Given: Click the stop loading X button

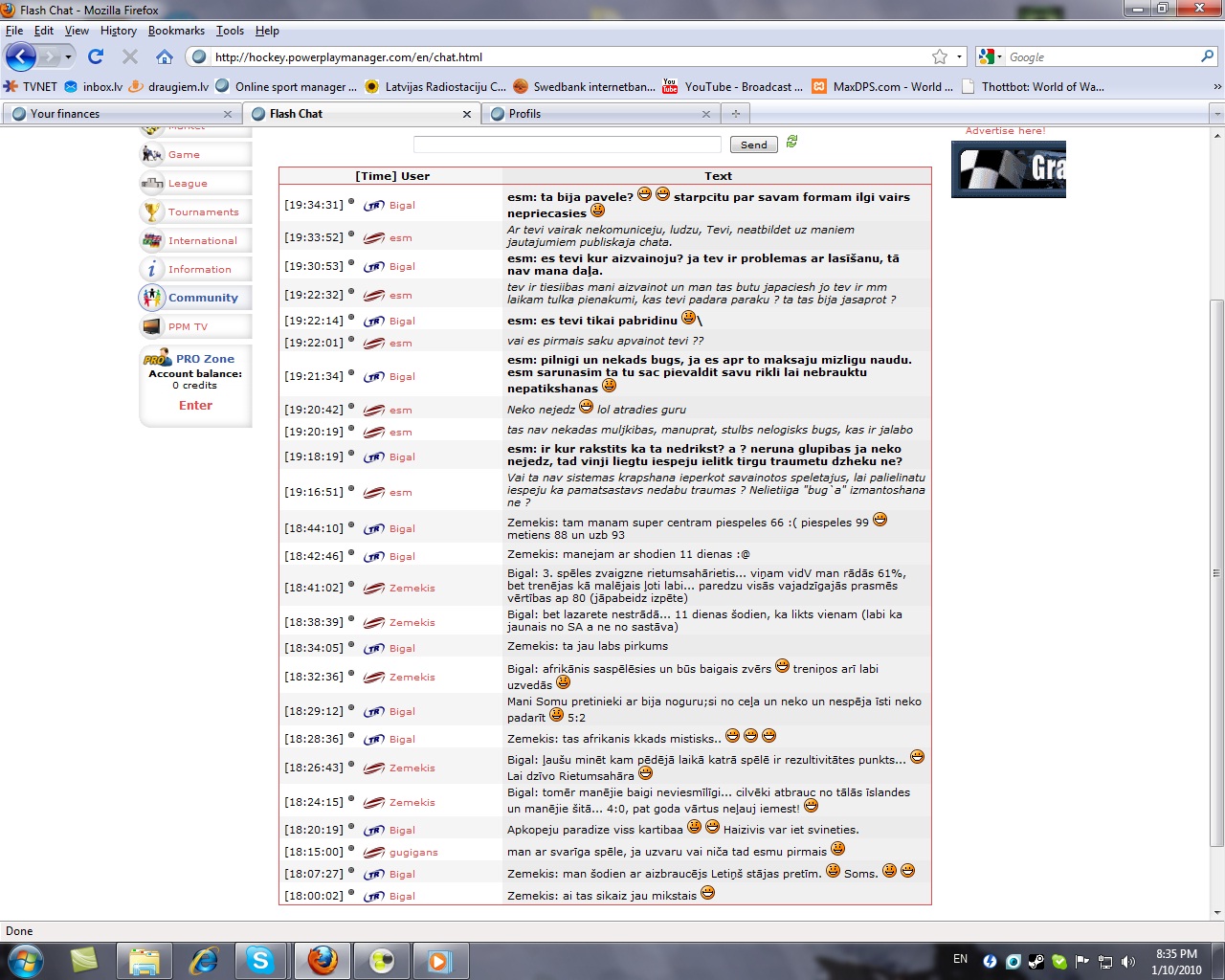Looking at the screenshot, I should (x=130, y=56).
